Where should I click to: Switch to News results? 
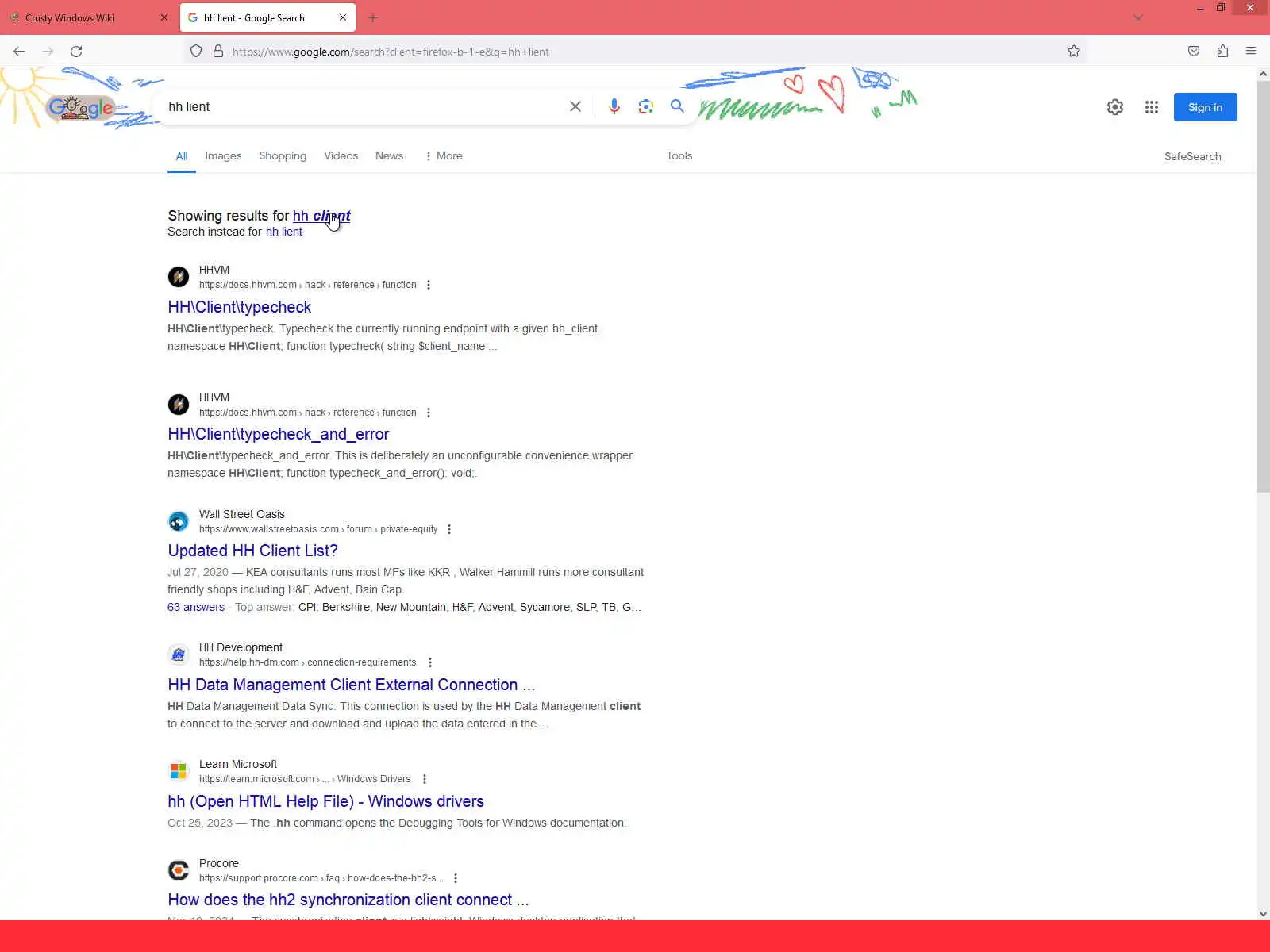click(x=389, y=156)
